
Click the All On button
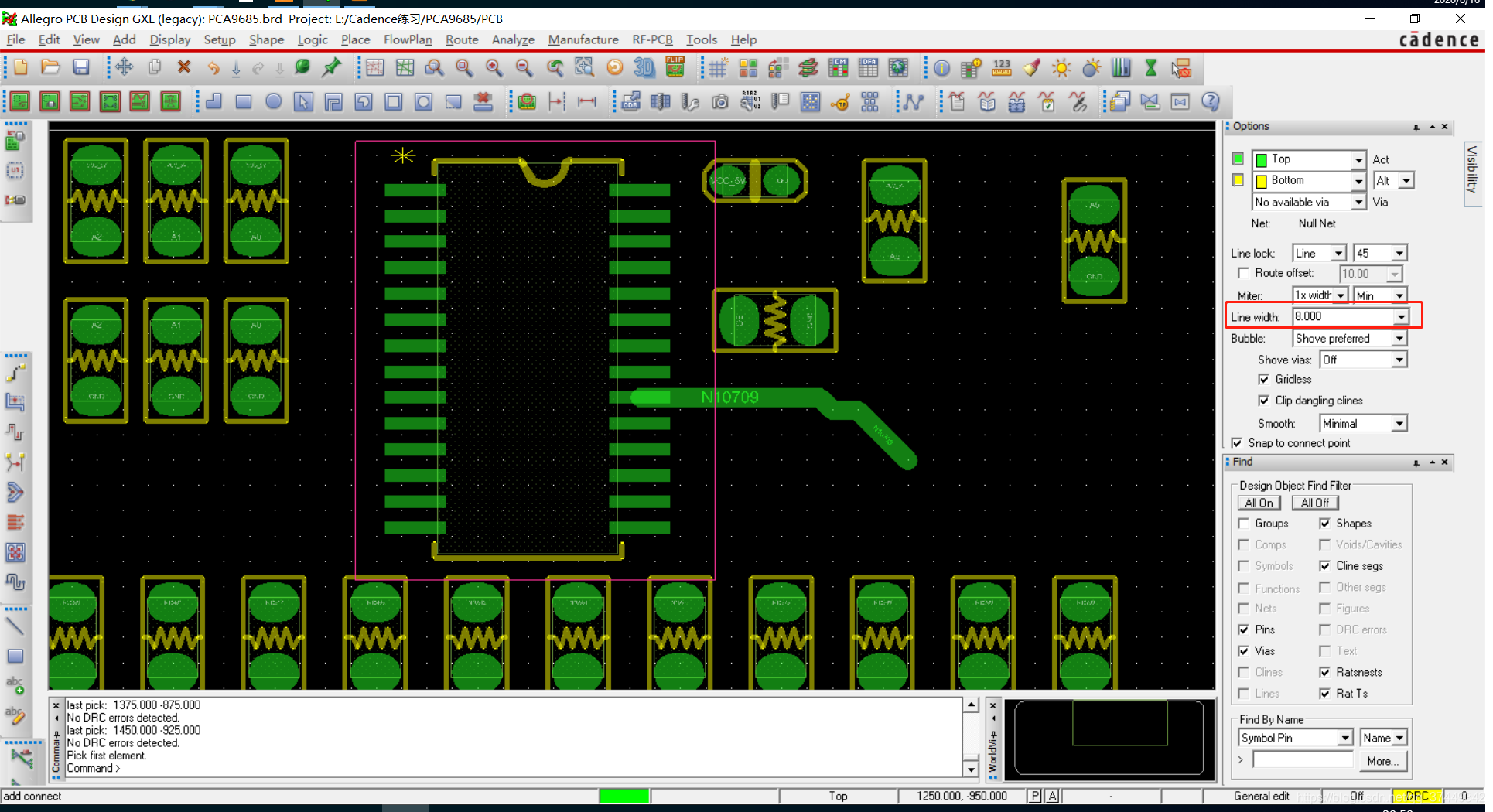click(x=1259, y=503)
